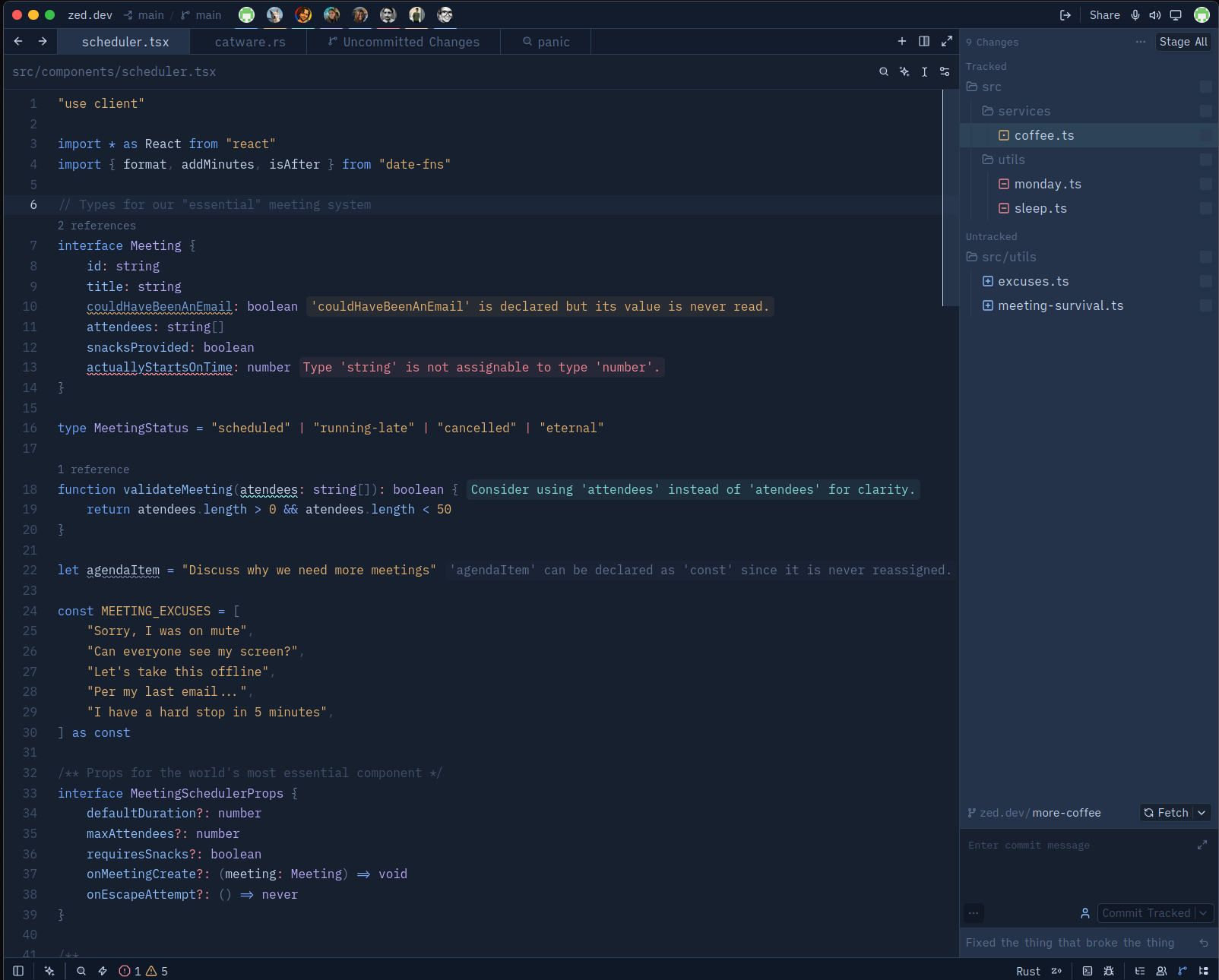
Task: Collapse the src/utils untracked folder
Action: [1089, 257]
